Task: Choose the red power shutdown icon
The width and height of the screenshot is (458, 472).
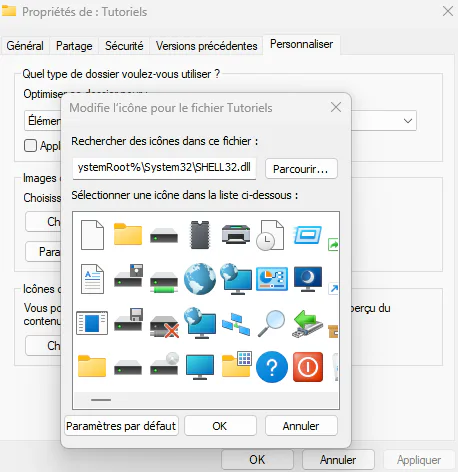Action: click(308, 367)
